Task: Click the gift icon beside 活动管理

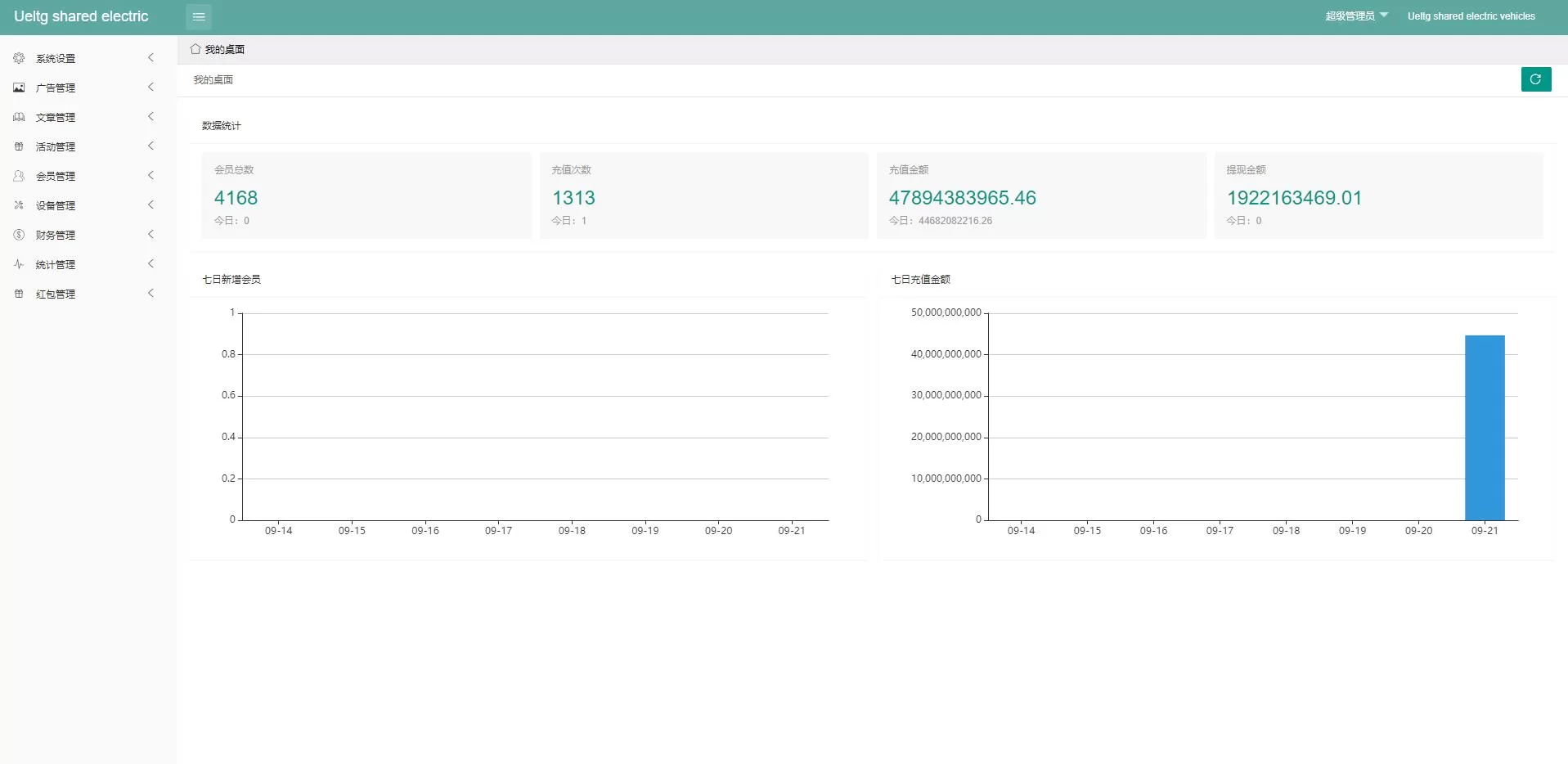Action: (x=19, y=146)
